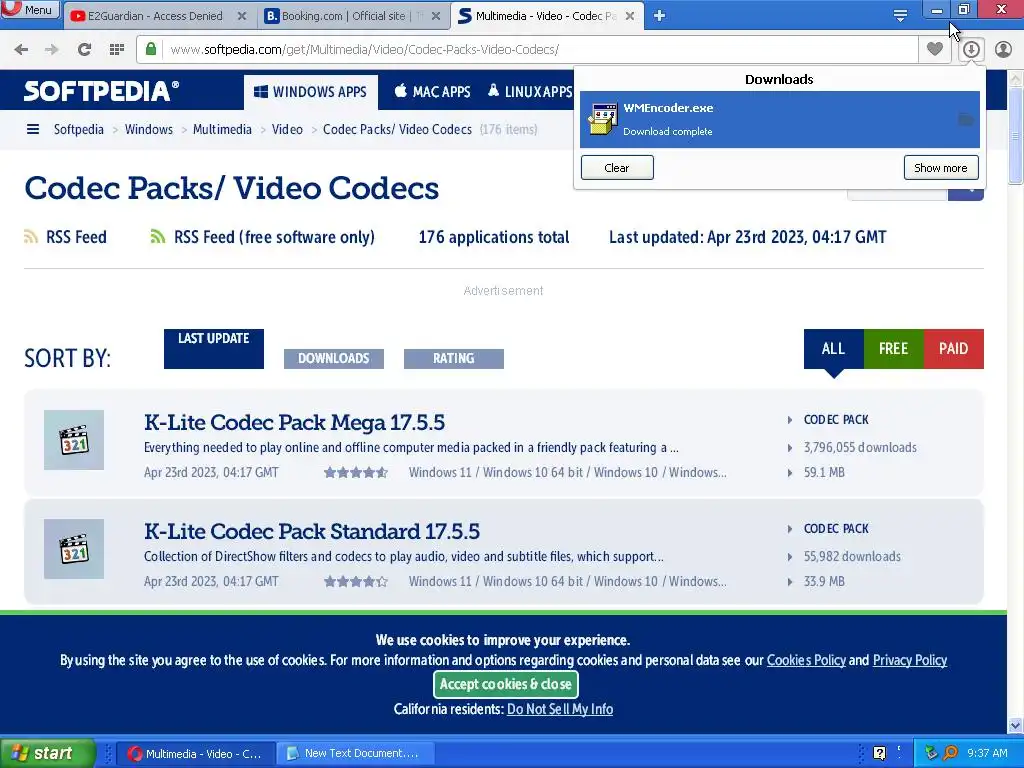Open the Privacy Policy link

(x=910, y=660)
